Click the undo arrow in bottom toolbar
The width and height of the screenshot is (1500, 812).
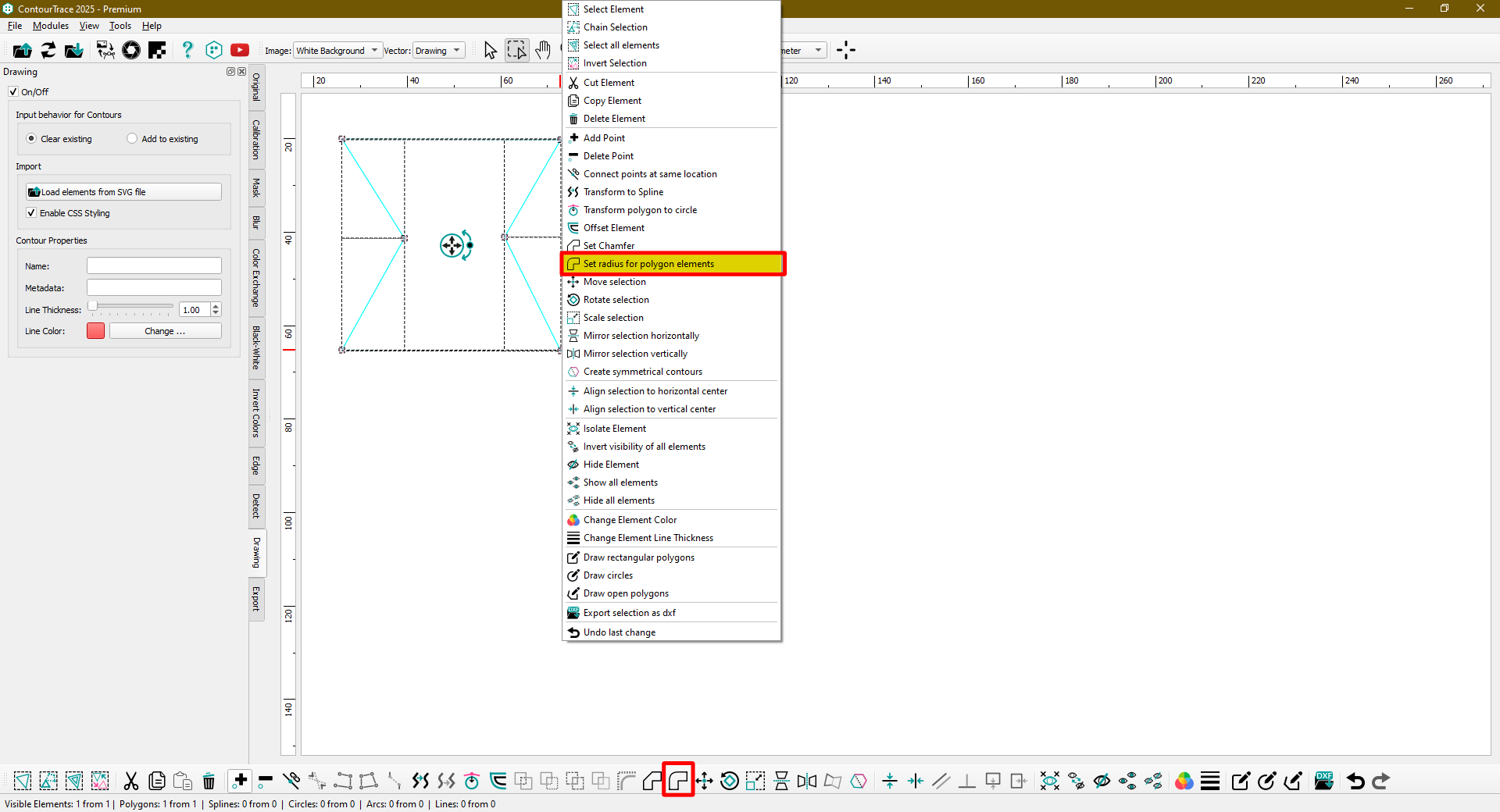tap(1355, 781)
